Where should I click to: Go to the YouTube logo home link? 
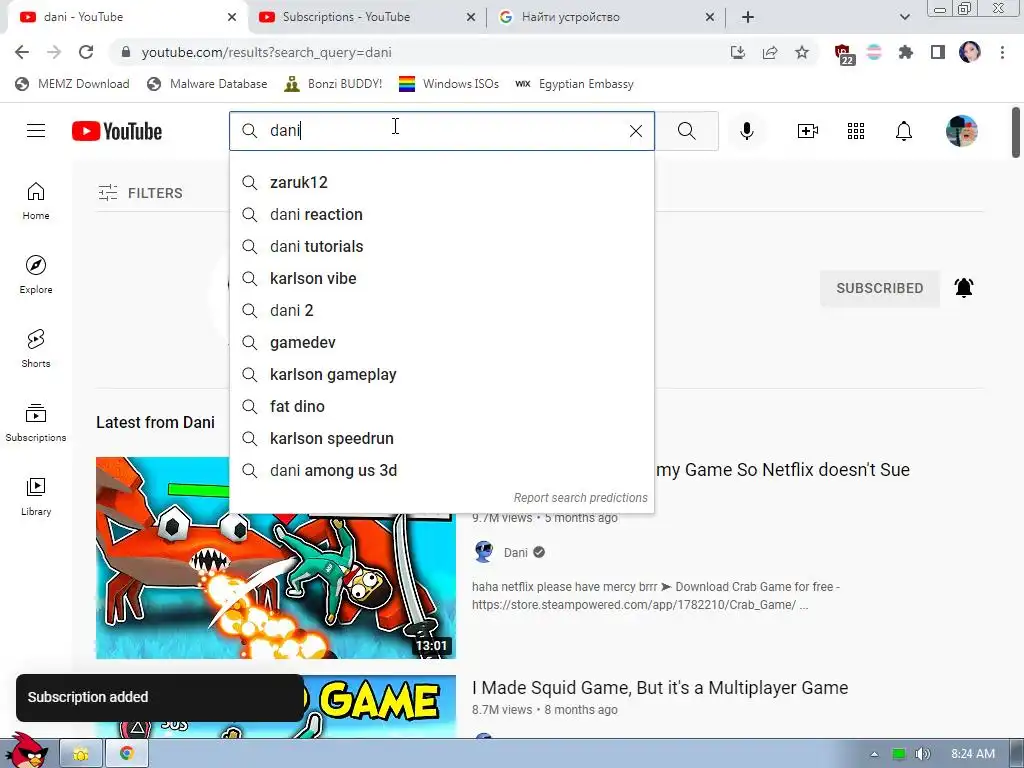tap(117, 131)
